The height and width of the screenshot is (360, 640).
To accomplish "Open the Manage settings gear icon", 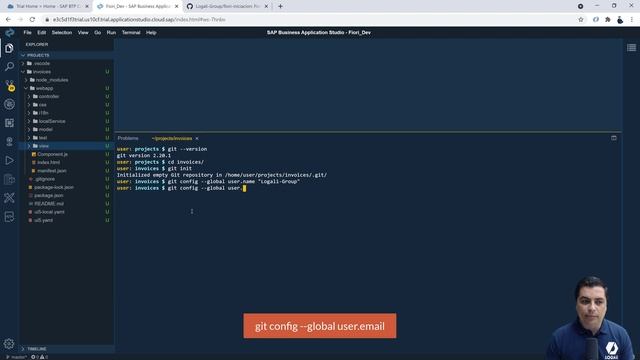I will click(9, 343).
